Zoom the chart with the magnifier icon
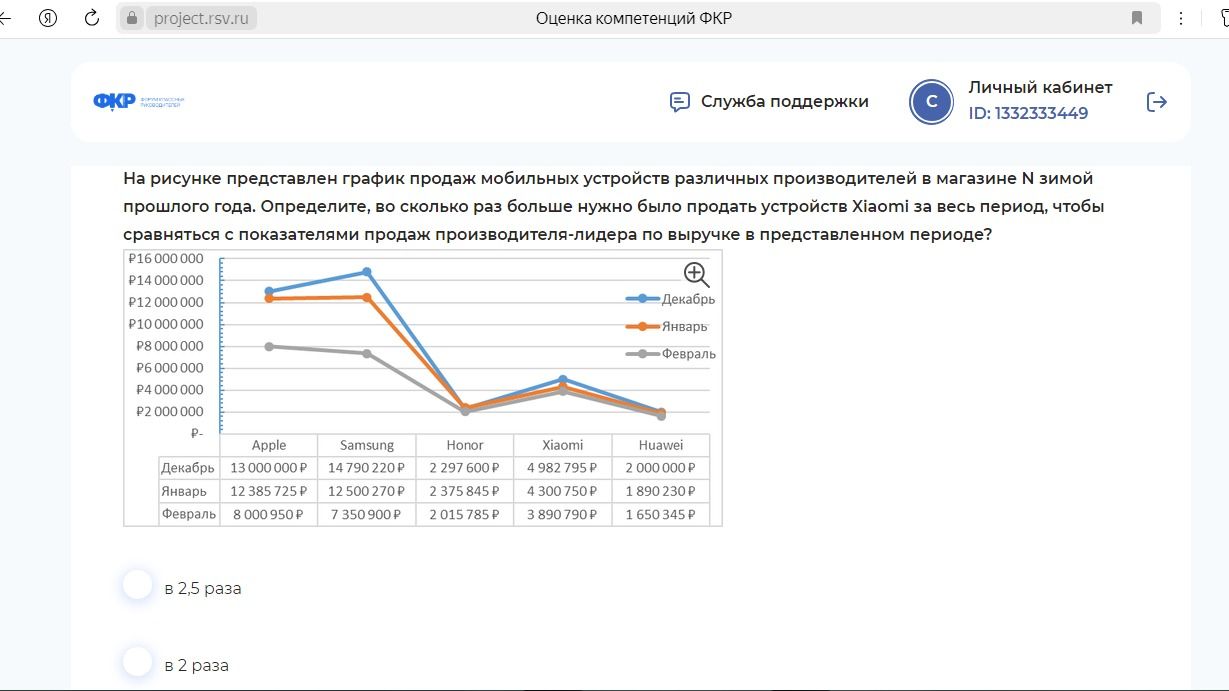Viewport: 1229px width, 691px height. tap(696, 275)
